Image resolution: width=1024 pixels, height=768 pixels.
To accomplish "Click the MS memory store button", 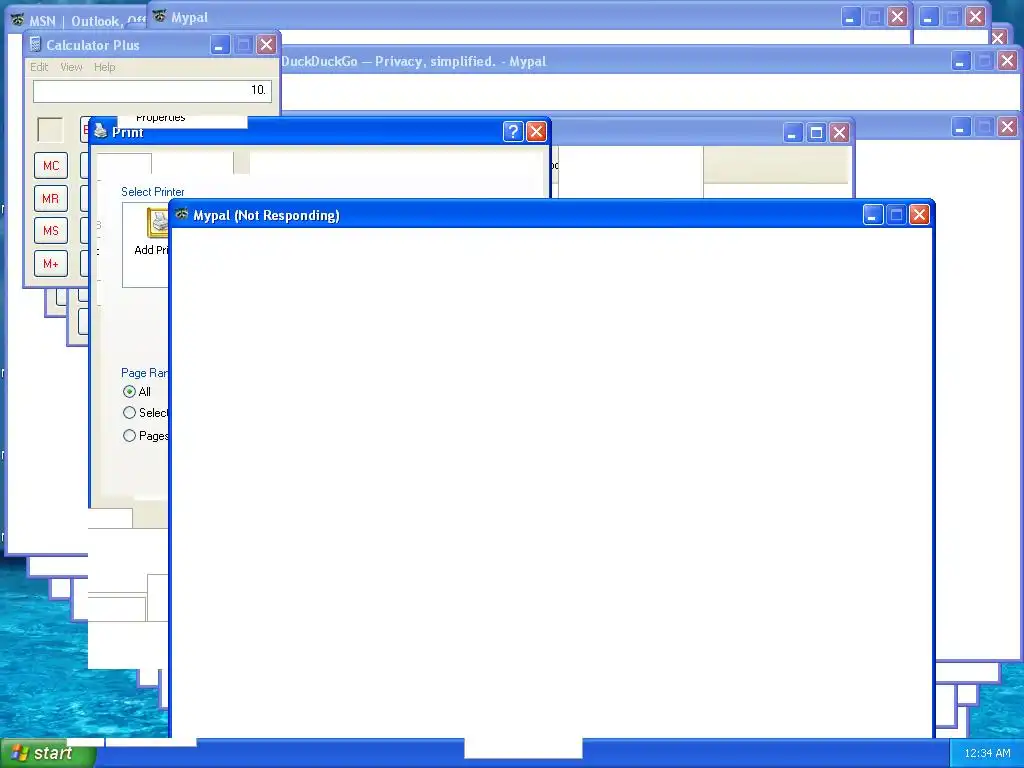I will pos(51,231).
